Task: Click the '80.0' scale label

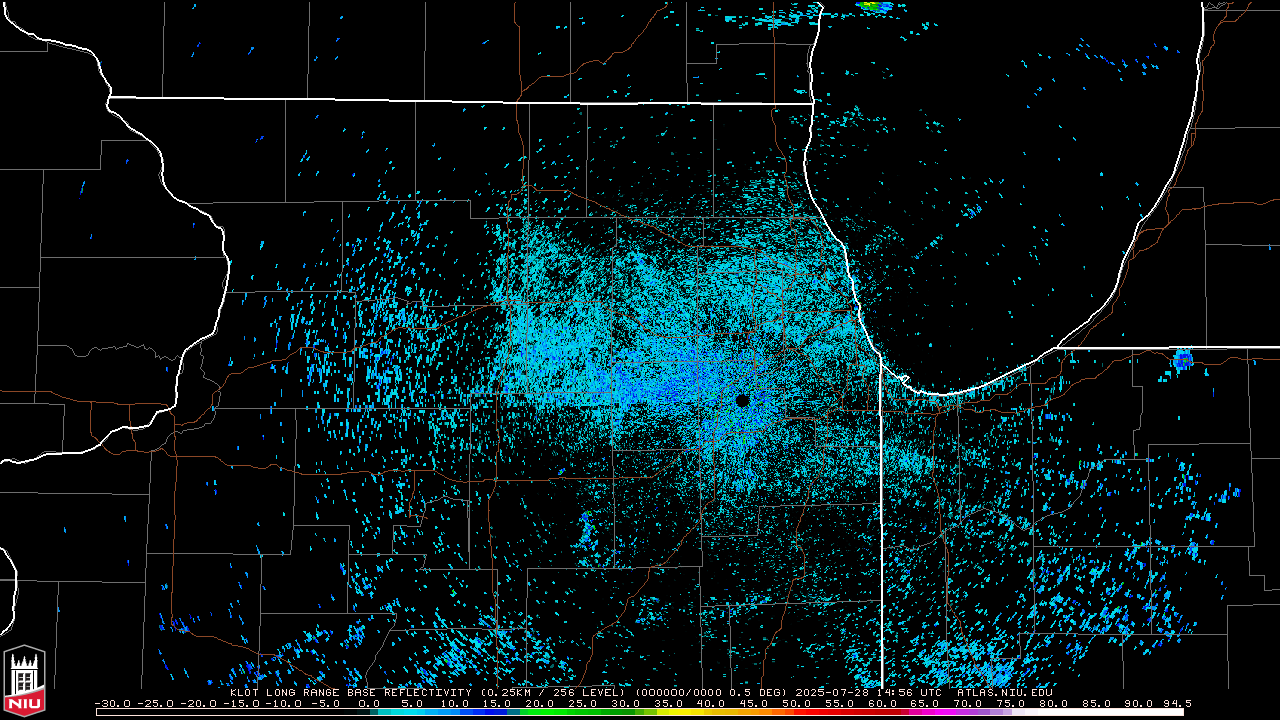Action: point(1055,703)
